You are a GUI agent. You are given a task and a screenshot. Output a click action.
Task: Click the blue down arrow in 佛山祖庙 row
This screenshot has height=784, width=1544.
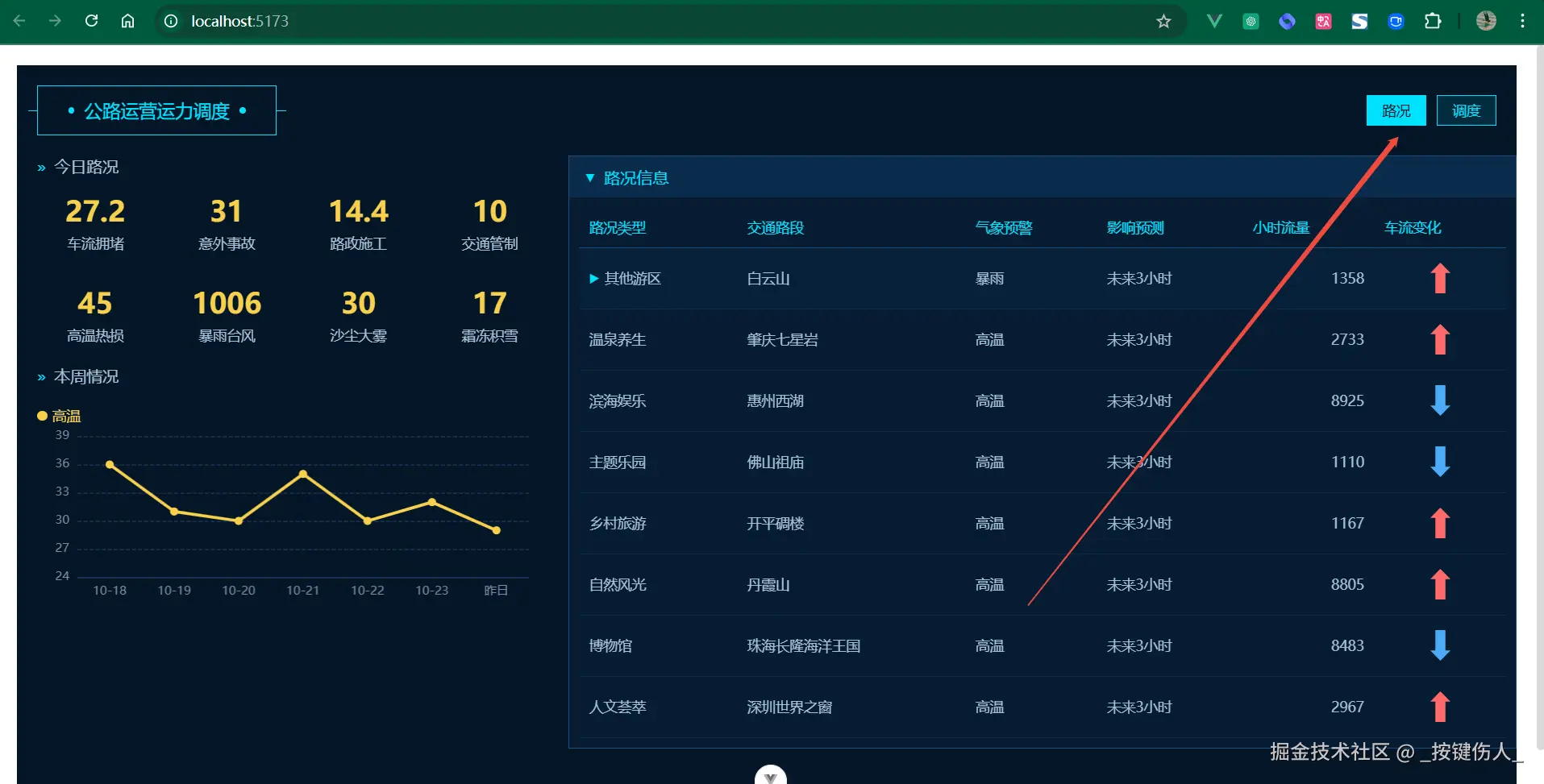1440,462
